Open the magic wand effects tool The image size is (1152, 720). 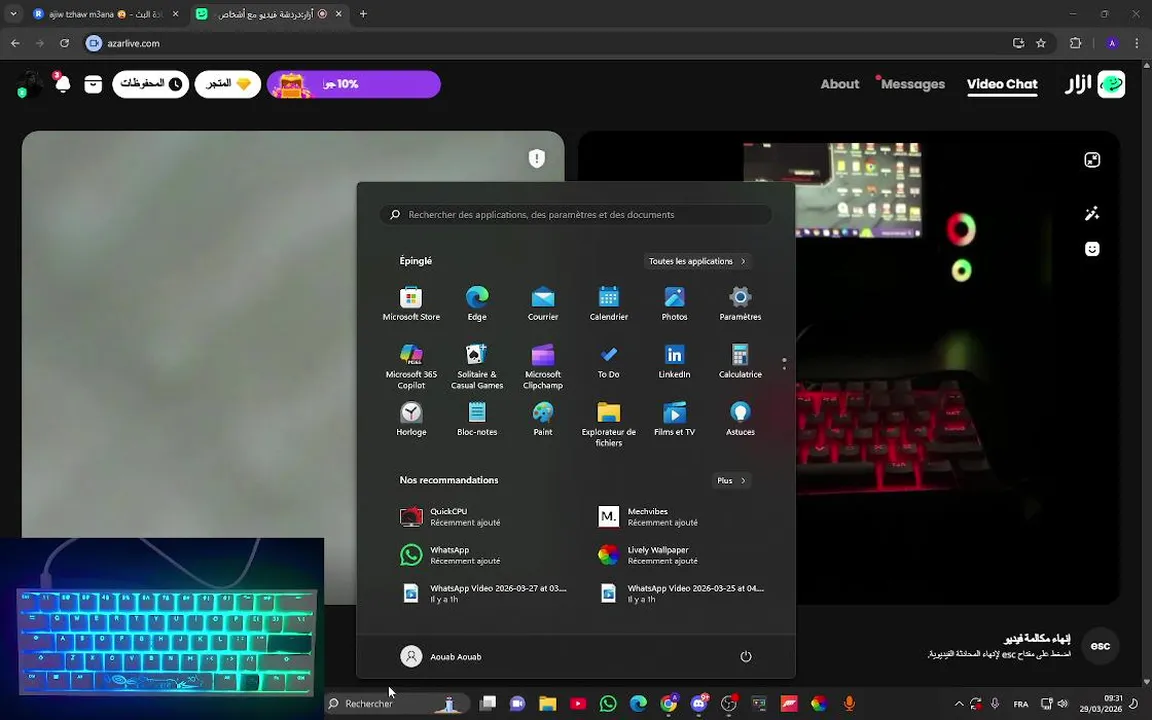point(1092,214)
